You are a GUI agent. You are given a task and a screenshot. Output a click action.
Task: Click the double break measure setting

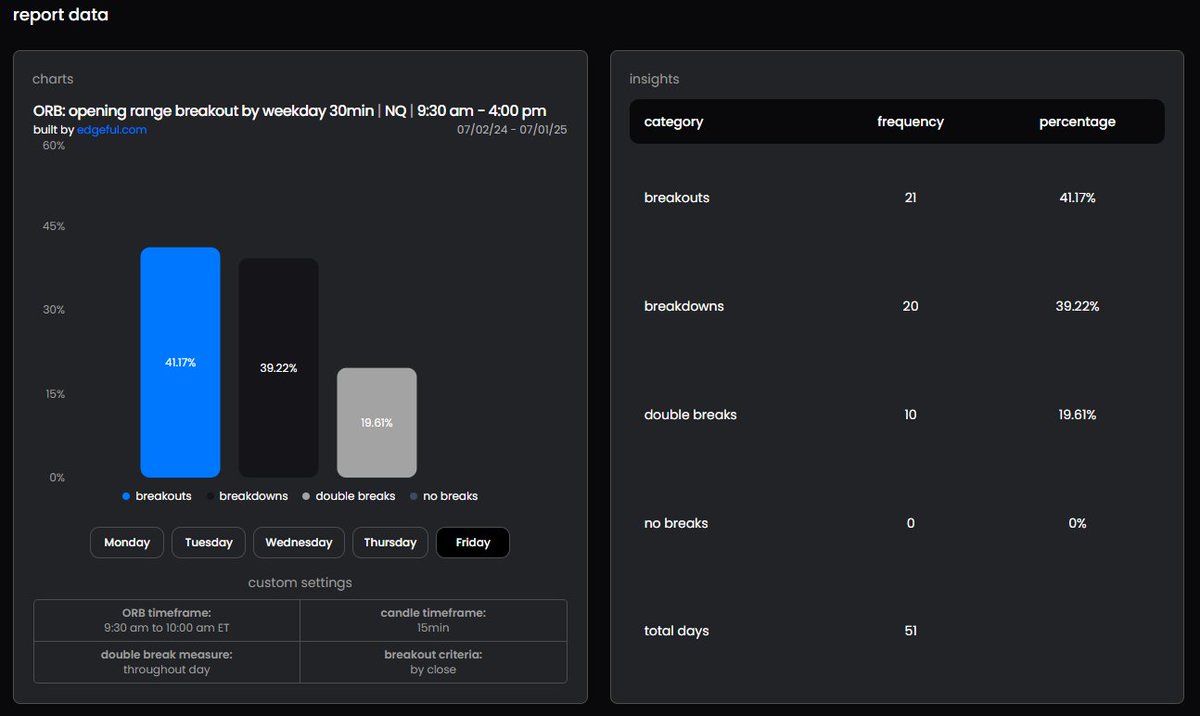(167, 662)
